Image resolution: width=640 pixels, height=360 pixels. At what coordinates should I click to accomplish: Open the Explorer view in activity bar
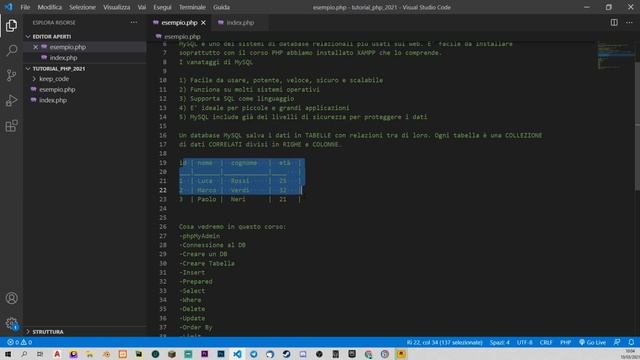11,26
